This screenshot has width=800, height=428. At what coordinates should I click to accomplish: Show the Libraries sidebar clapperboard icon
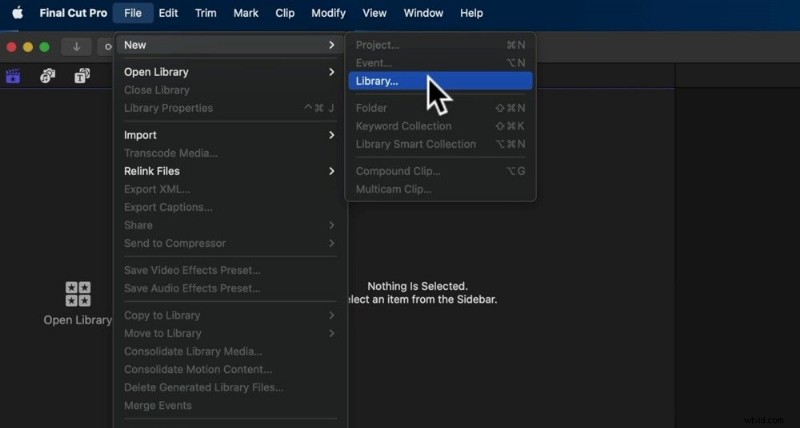[x=13, y=76]
